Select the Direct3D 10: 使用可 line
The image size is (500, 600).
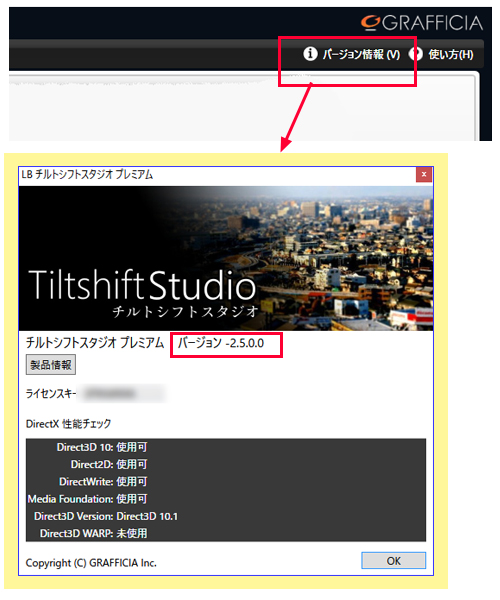tap(102, 447)
